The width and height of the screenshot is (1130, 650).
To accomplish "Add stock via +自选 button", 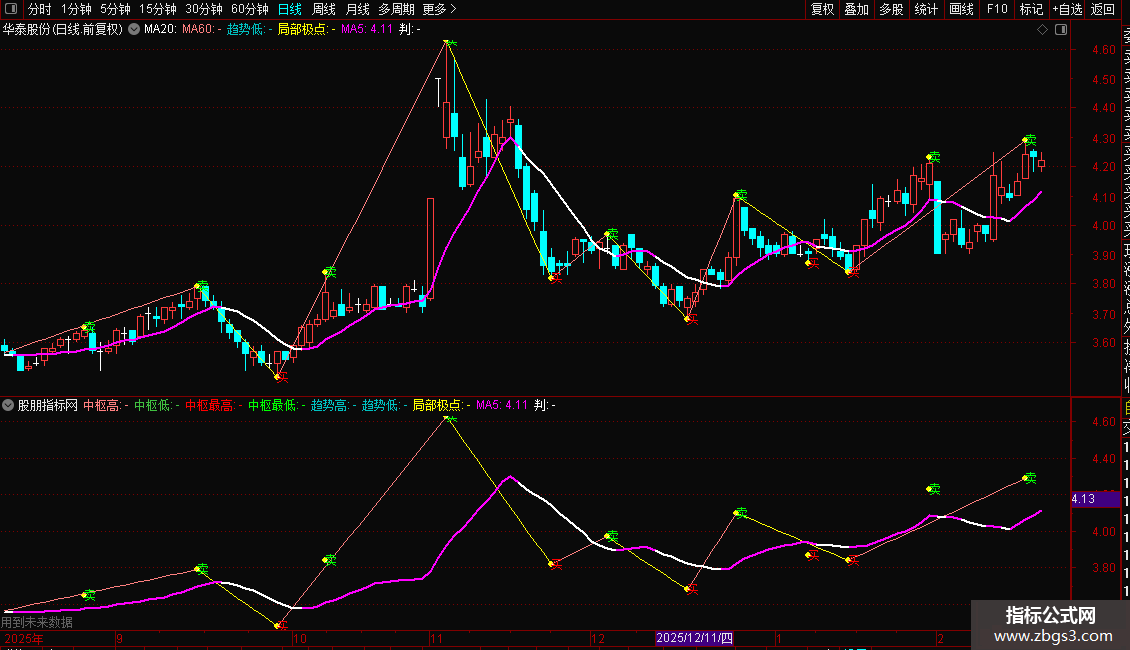I will point(1066,9).
